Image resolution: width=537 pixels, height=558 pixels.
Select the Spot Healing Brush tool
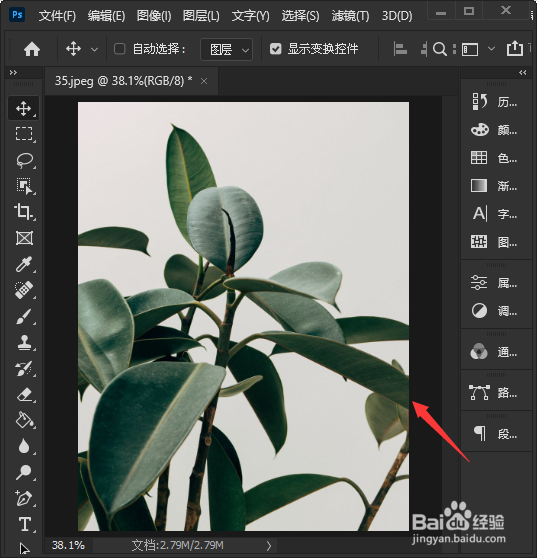(24, 290)
